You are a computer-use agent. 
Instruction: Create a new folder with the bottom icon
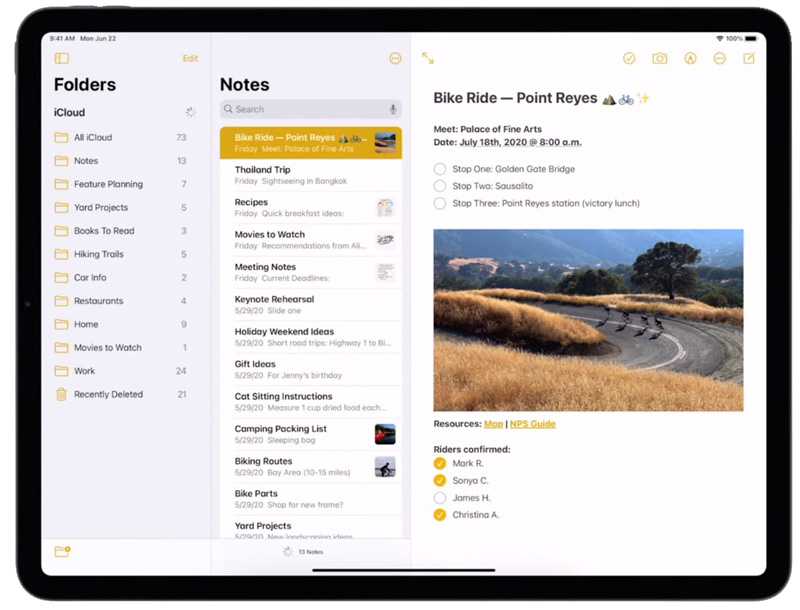(x=62, y=551)
